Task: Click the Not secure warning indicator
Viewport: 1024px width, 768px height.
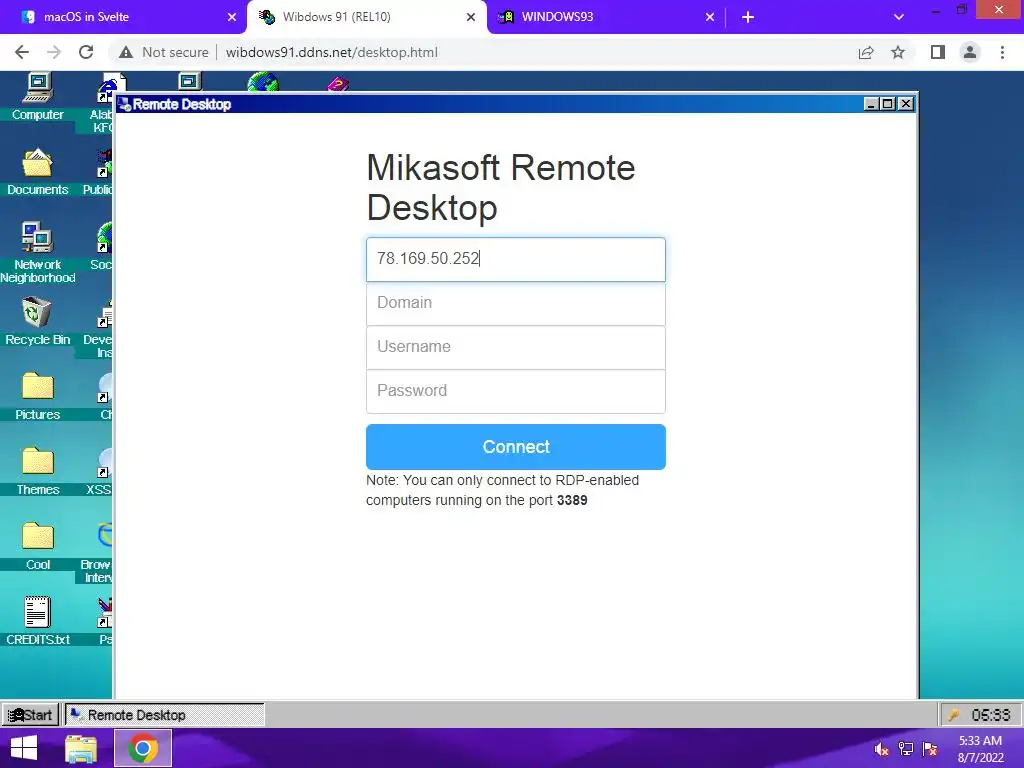Action: [164, 52]
